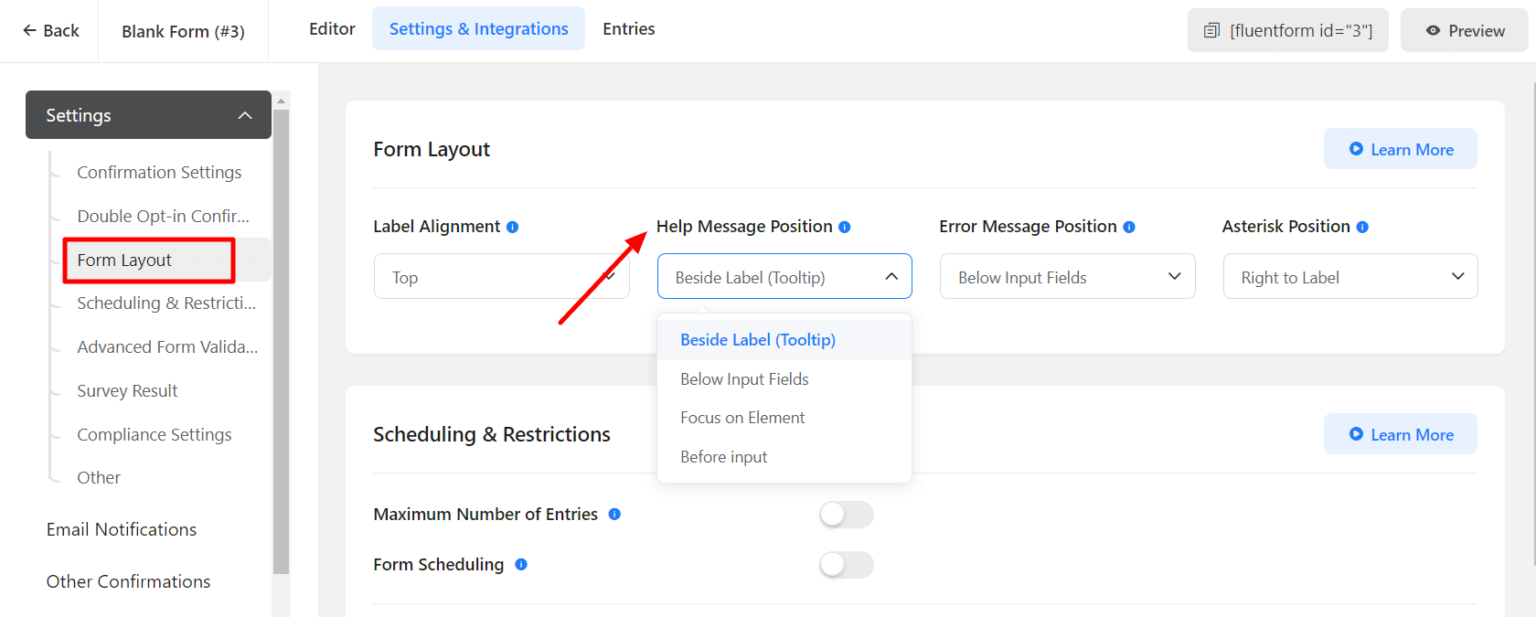Click the info icon next to Form Scheduling
The image size is (1536, 617).
coord(520,564)
